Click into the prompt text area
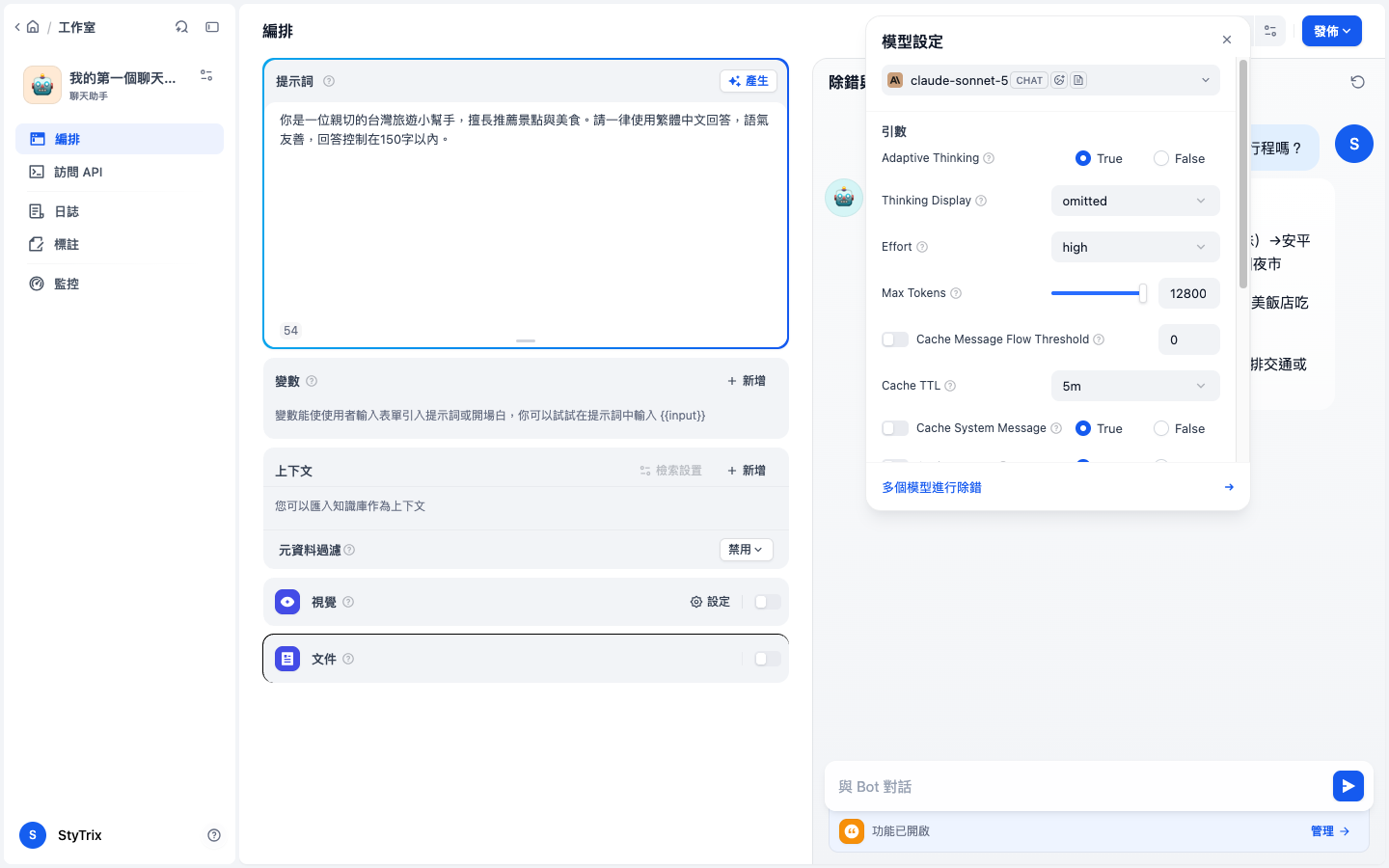The height and width of the screenshot is (868, 1389). 526,210
